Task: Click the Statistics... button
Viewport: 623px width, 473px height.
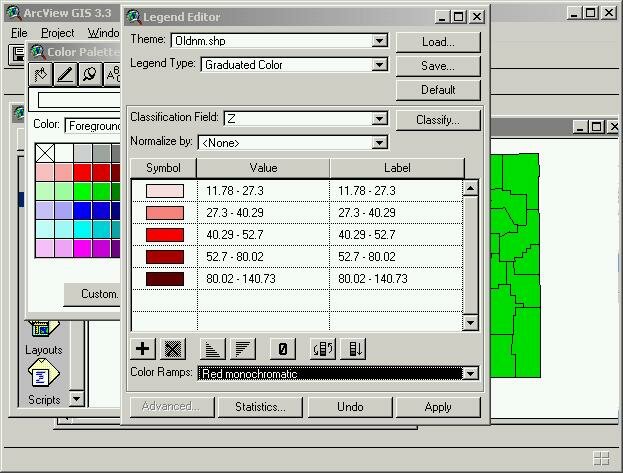Action: pos(260,407)
